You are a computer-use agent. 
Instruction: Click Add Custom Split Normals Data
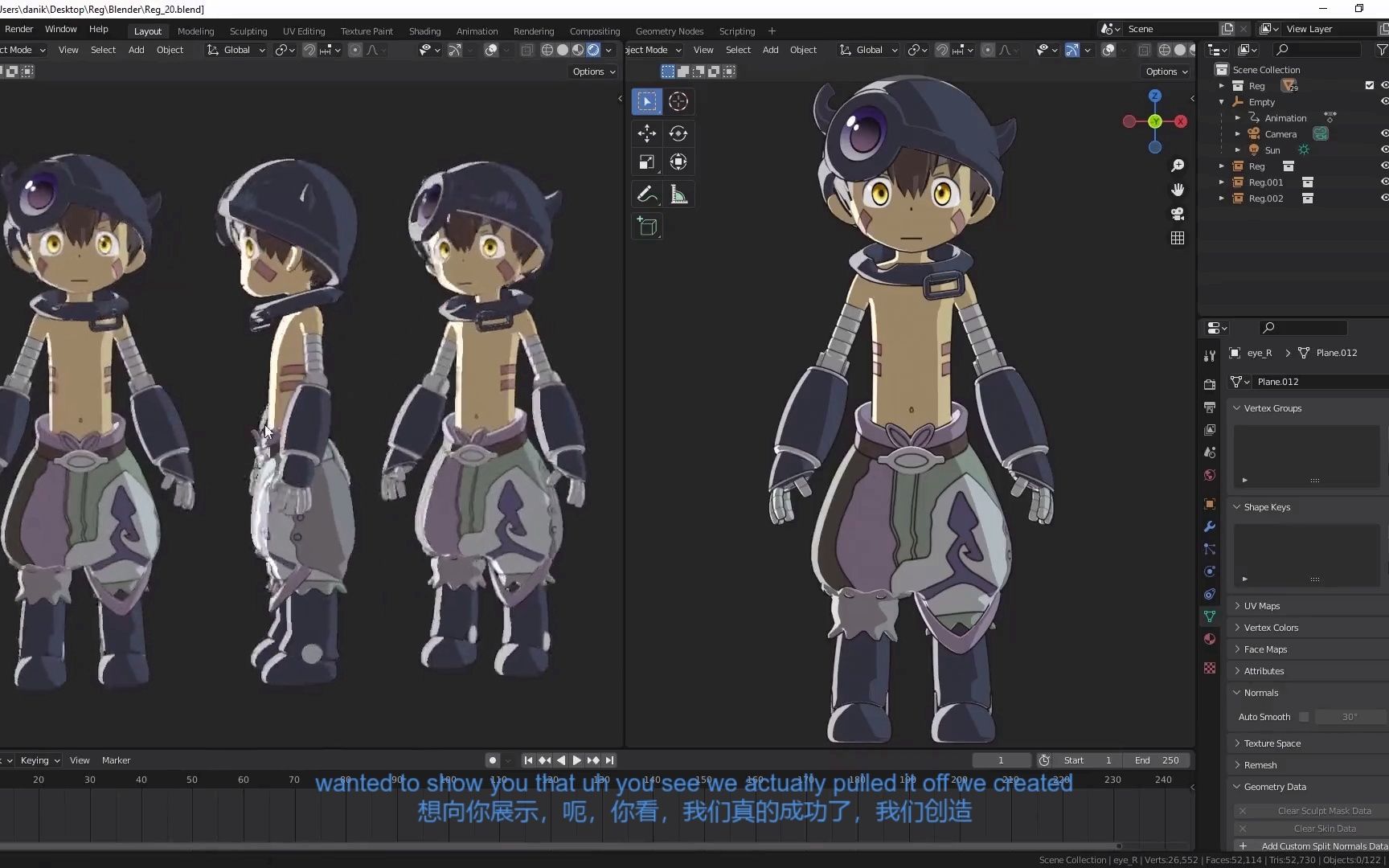(x=1324, y=845)
